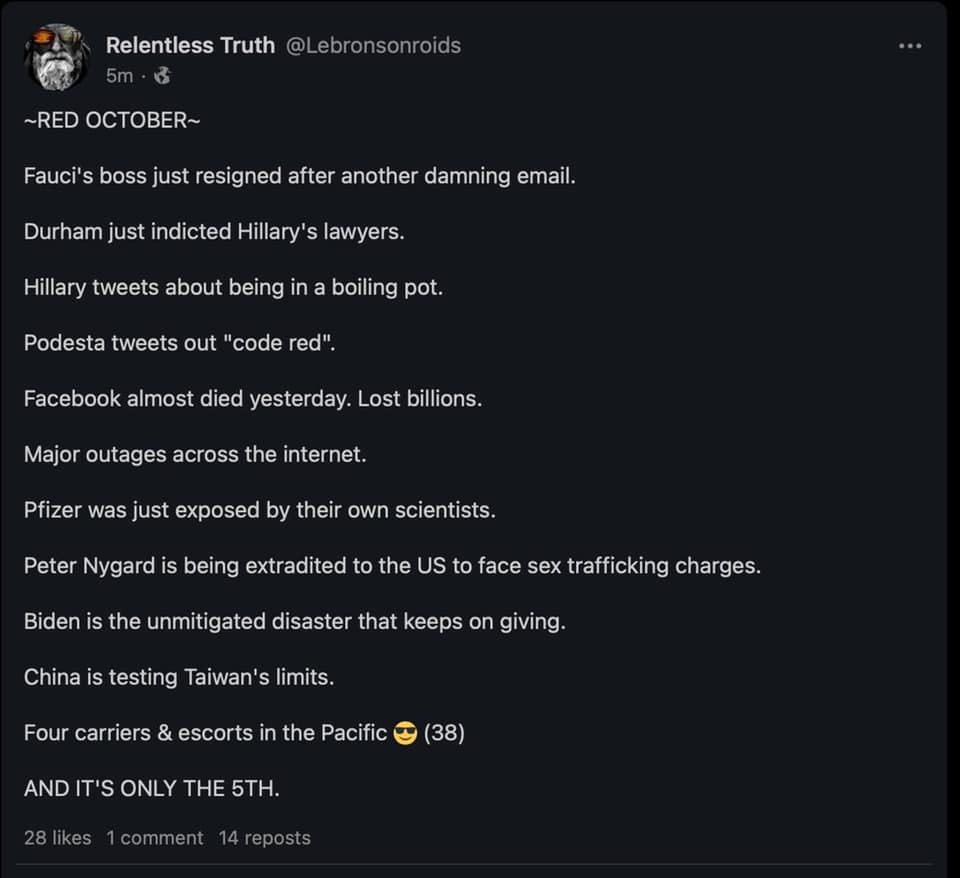Click the Peter Nygard extradition line
Image resolution: width=960 pixels, height=878 pixels.
coord(392,566)
